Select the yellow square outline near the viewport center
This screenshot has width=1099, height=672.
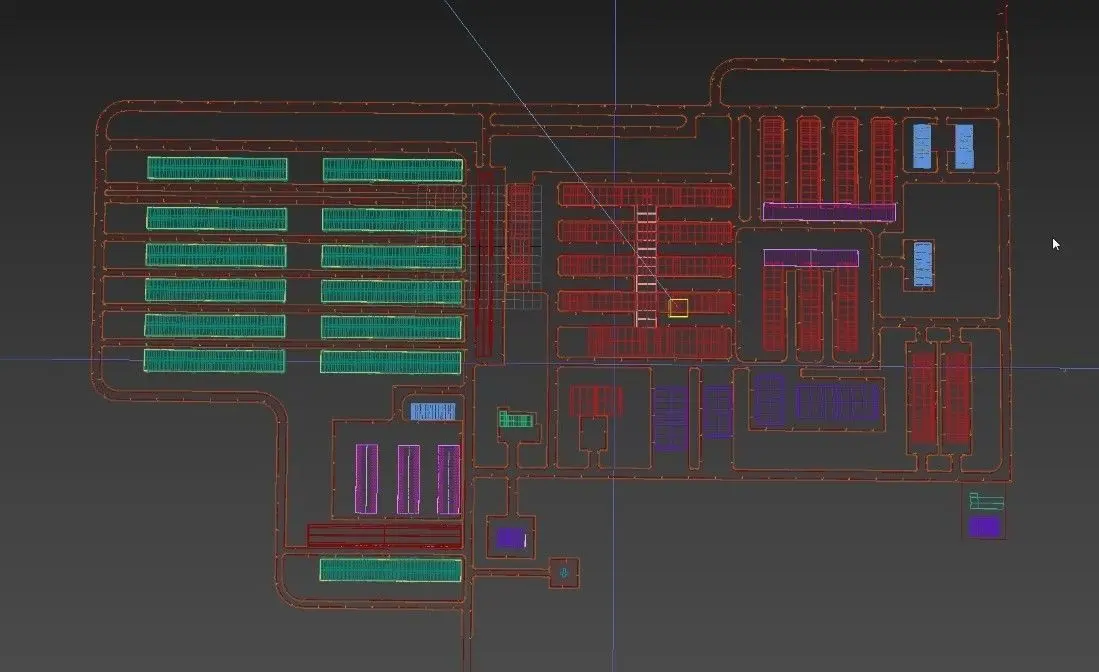click(678, 308)
